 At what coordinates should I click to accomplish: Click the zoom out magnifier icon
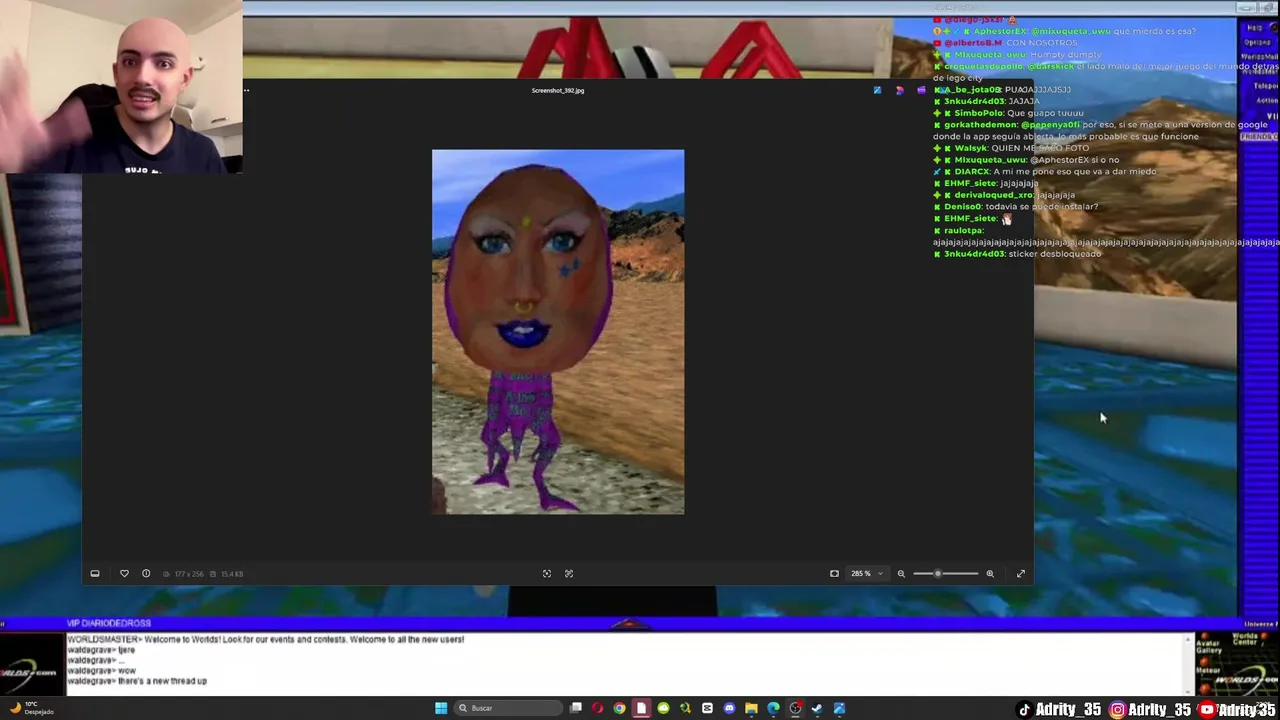[x=901, y=574]
